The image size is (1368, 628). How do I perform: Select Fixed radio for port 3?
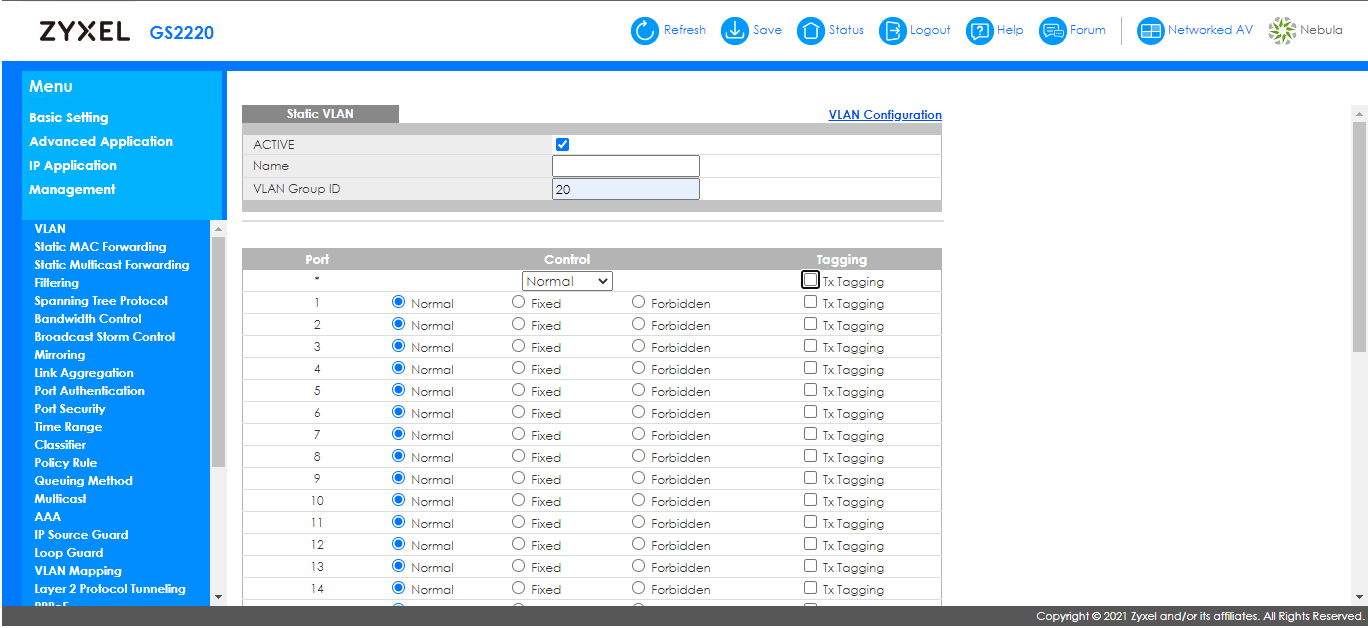[x=518, y=347]
